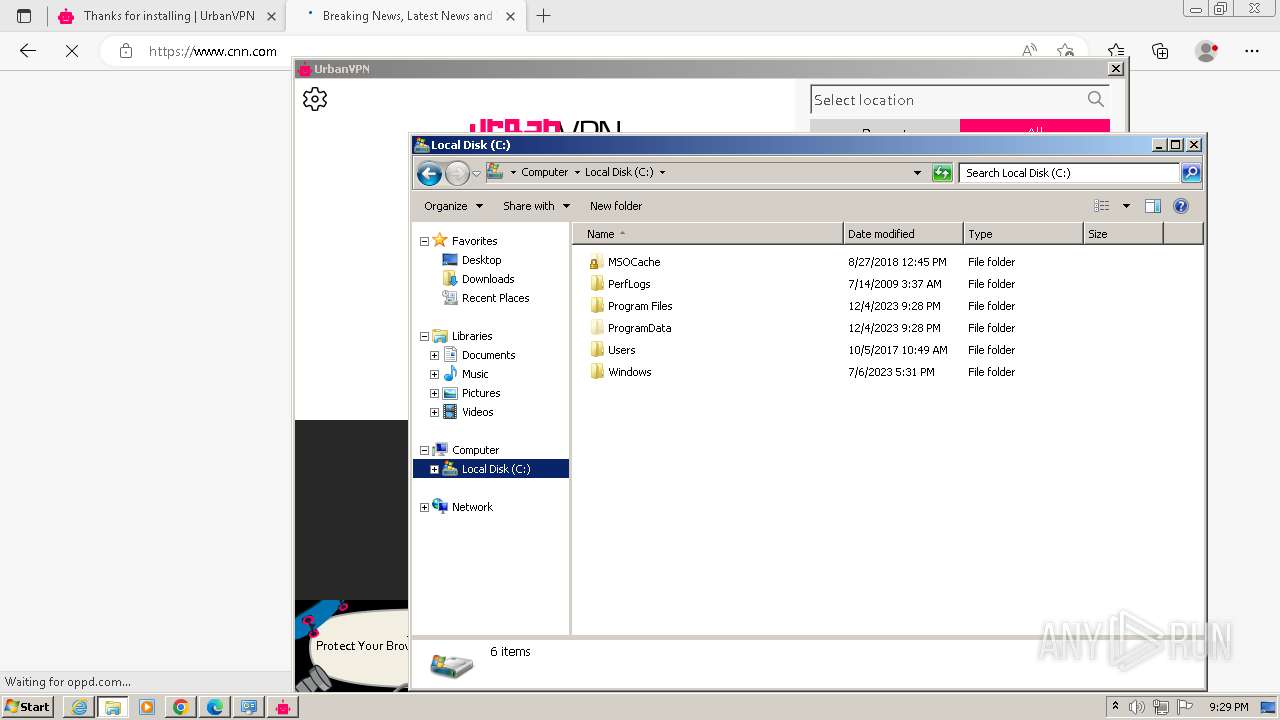Click the Explorer search magnifier button
The image size is (1280, 720).
1191,173
